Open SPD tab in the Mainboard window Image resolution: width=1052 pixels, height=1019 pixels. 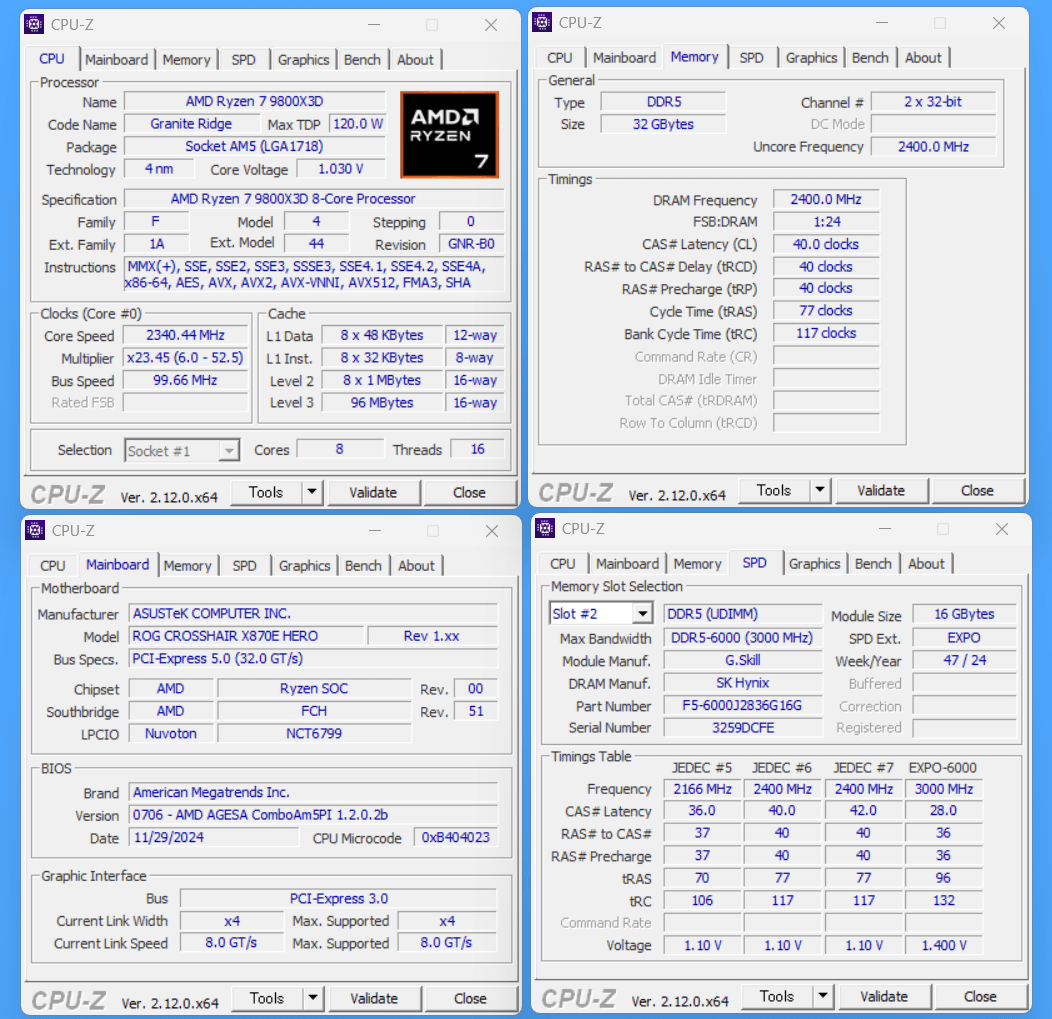tap(244, 565)
